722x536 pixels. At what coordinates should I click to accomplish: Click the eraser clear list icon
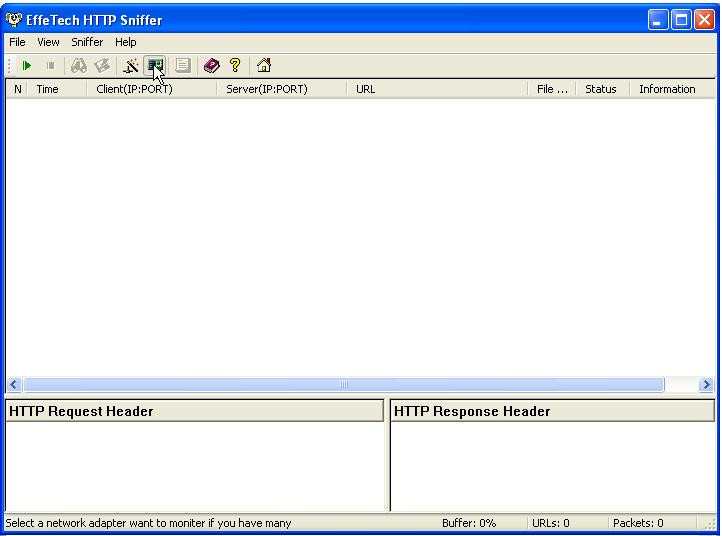pyautogui.click(x=102, y=66)
